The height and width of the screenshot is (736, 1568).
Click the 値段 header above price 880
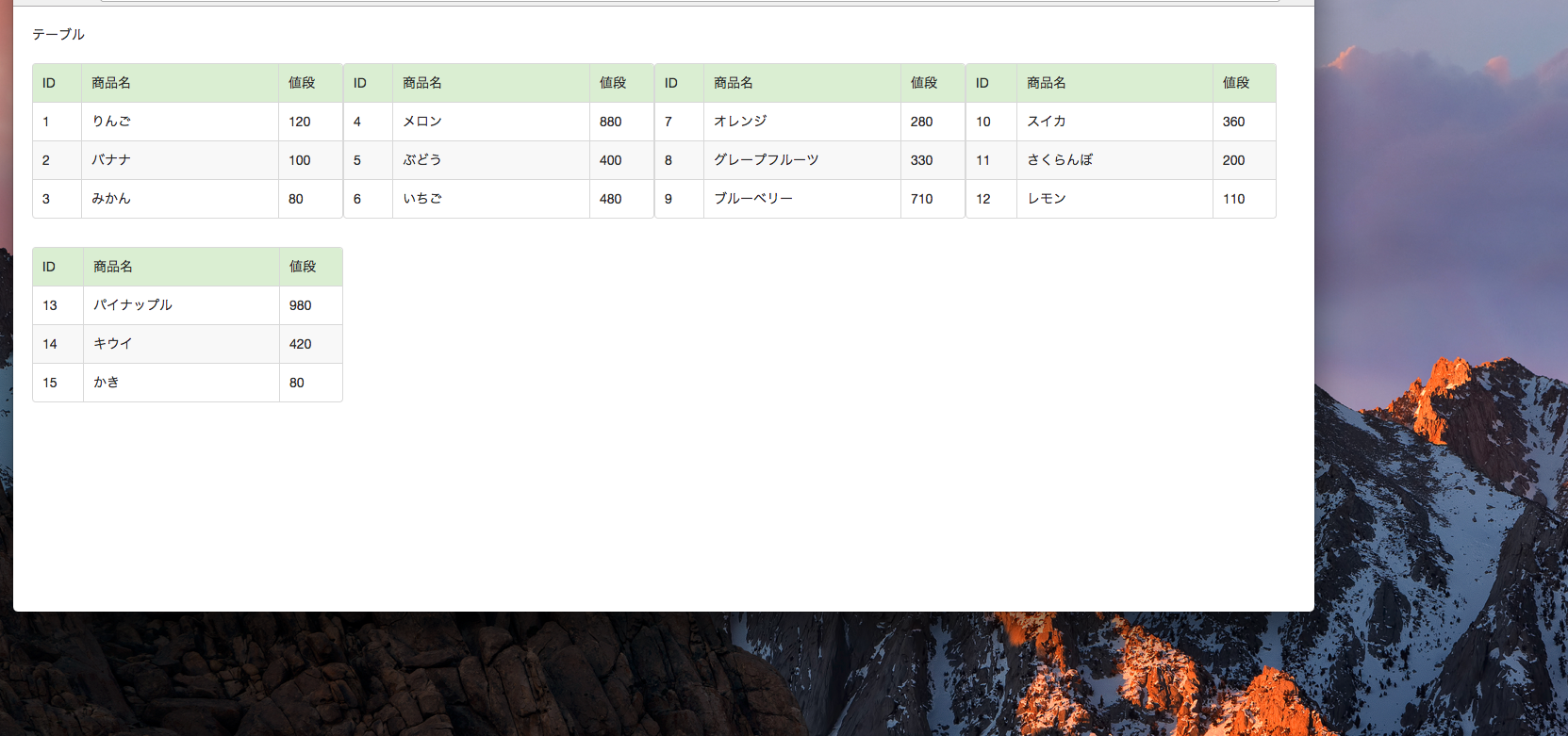622,83
